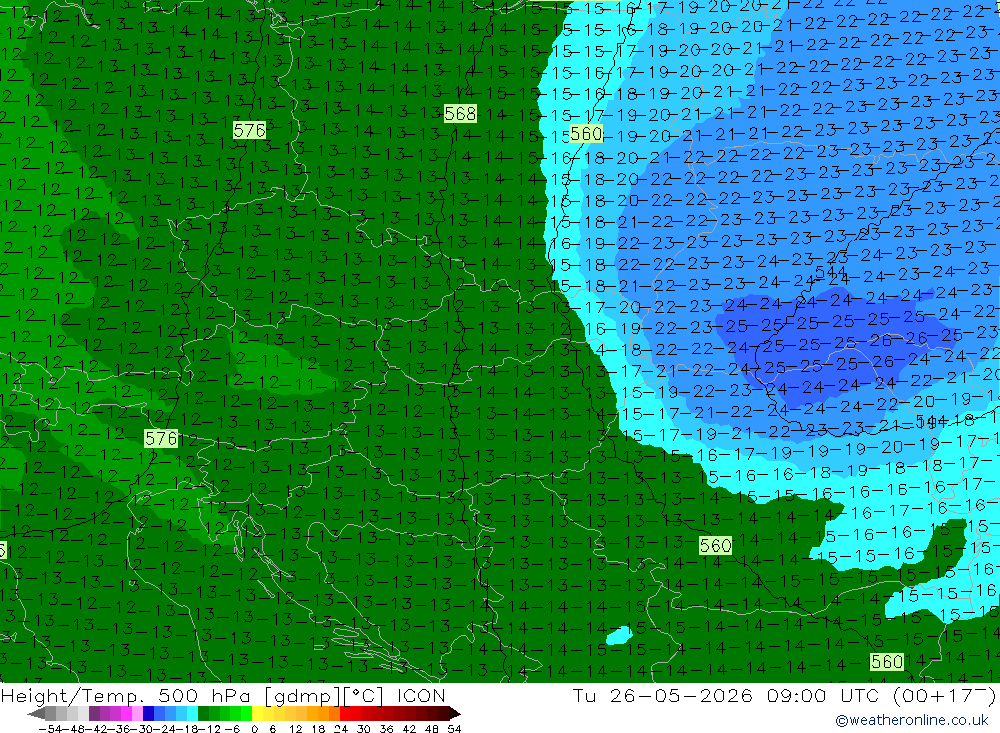Click the small isolated cyan patch in the green area

tap(619, 635)
